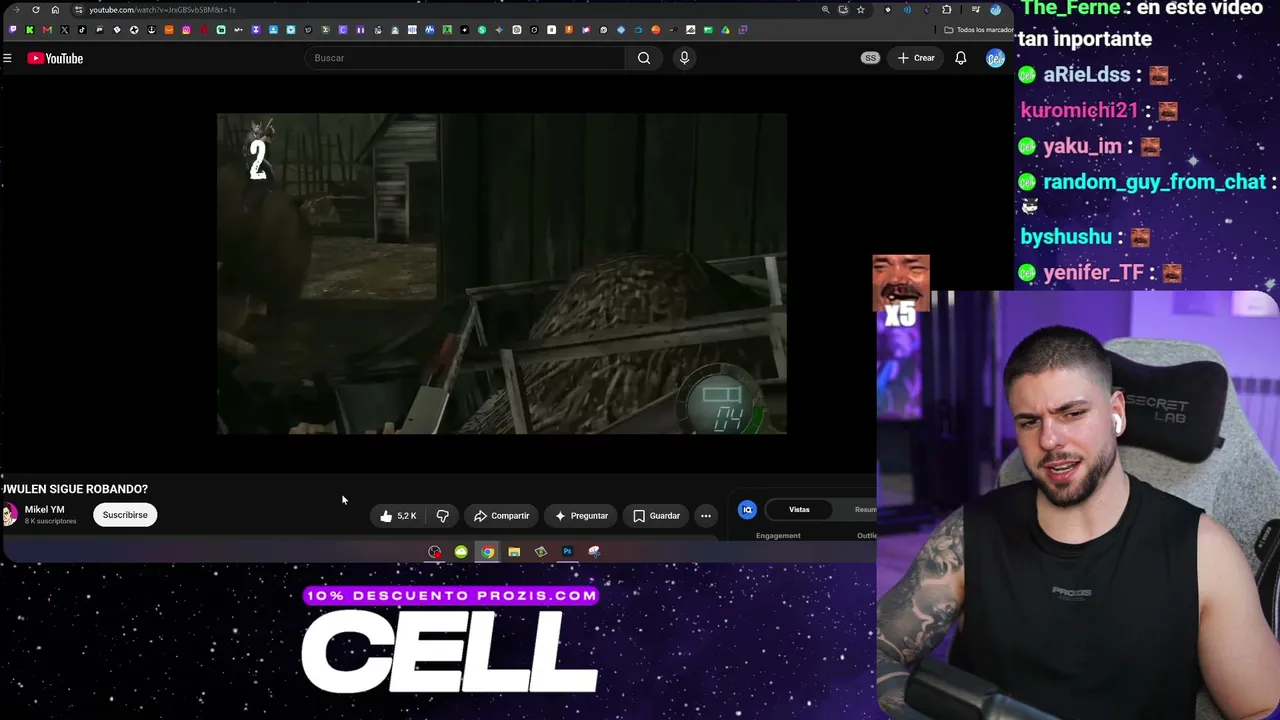Dislike the video
The image size is (1280, 720).
click(442, 516)
